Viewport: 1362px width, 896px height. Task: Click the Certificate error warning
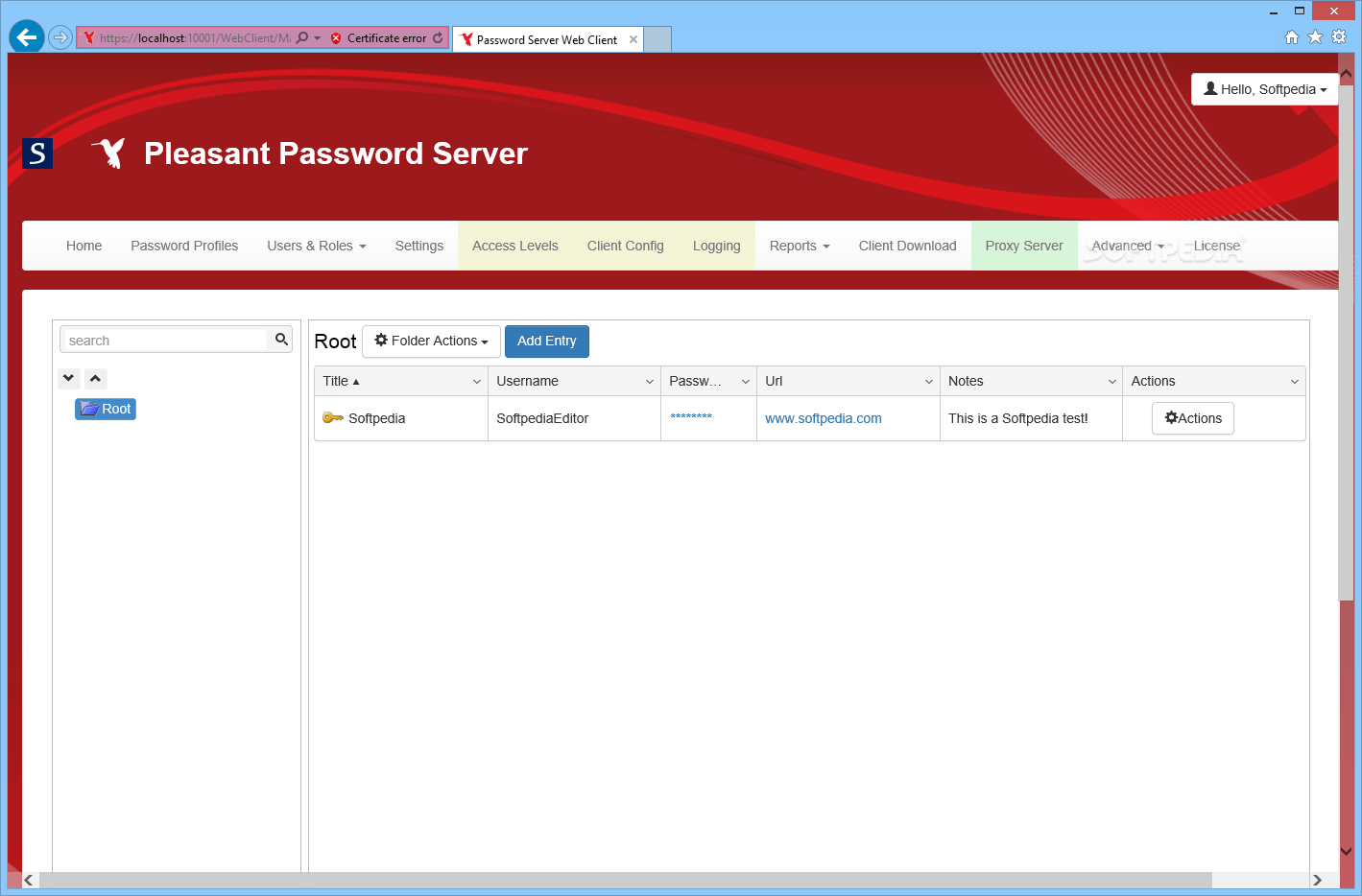pyautogui.click(x=379, y=38)
